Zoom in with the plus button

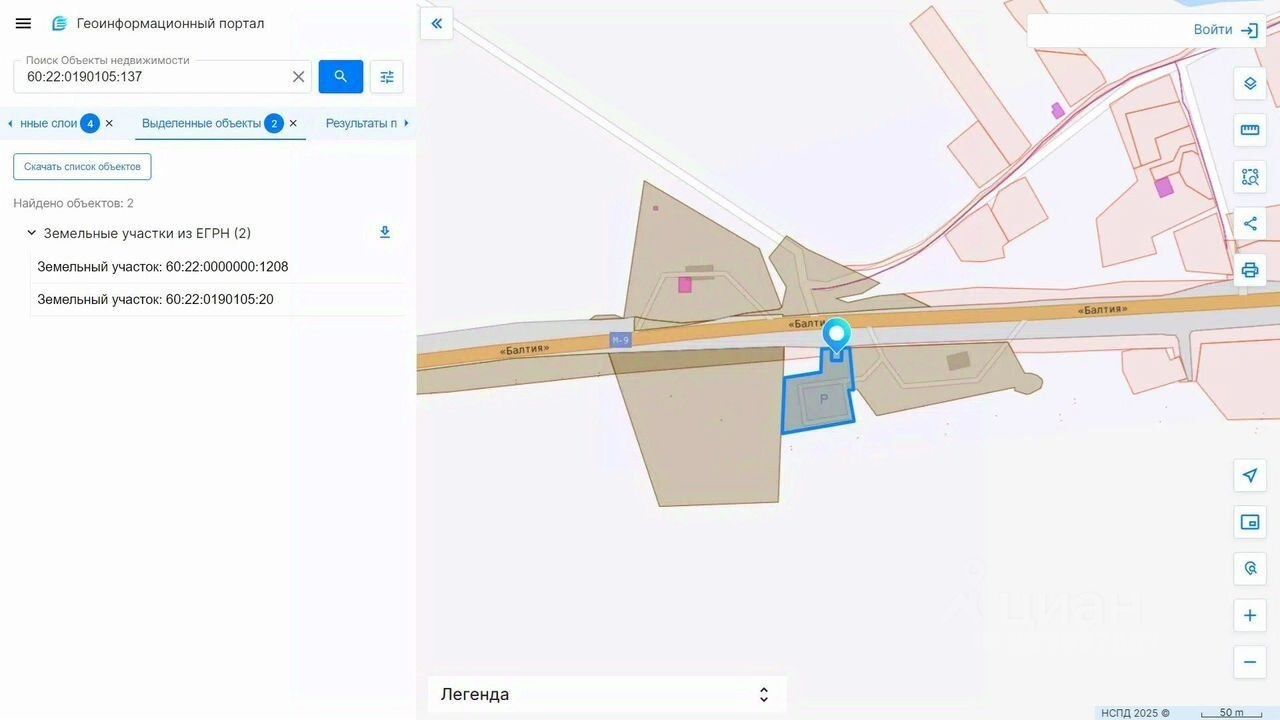pos(1250,615)
